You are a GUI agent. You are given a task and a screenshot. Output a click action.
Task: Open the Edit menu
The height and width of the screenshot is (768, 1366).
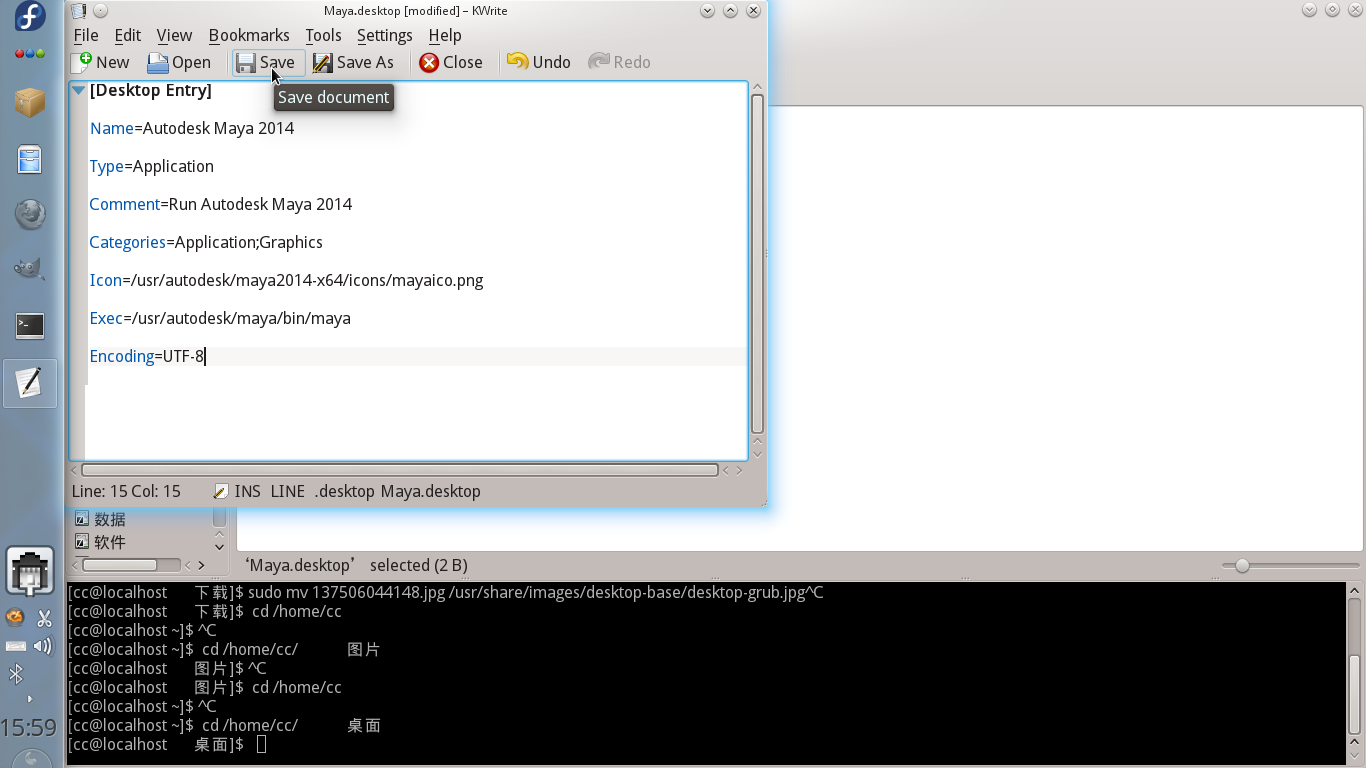[128, 35]
